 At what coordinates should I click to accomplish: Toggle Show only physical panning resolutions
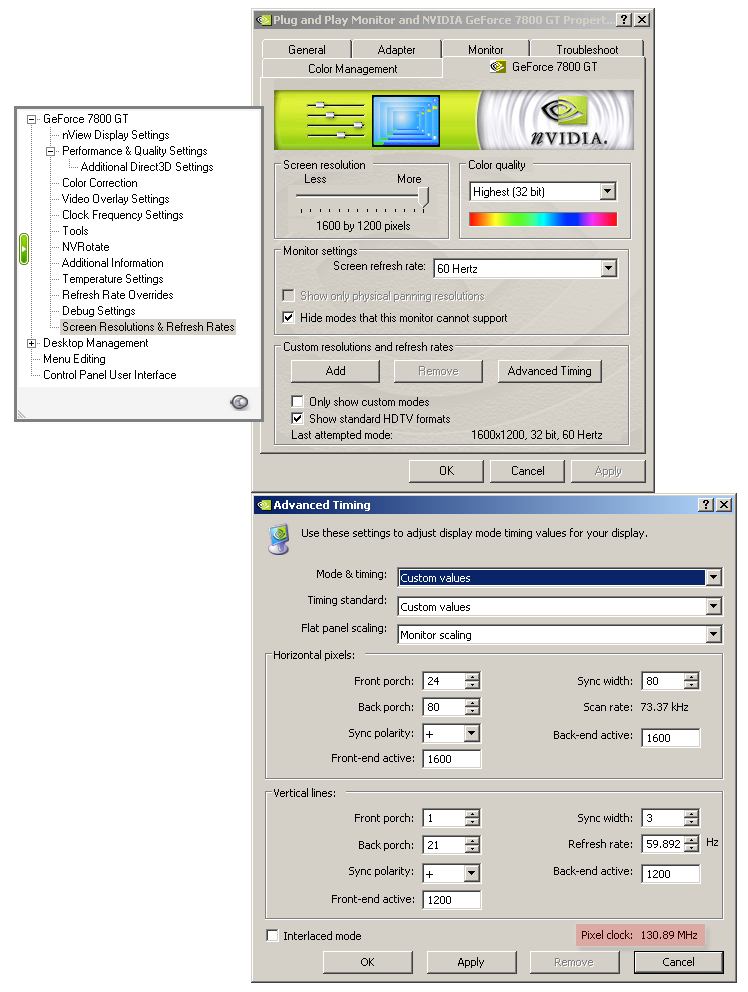[289, 295]
